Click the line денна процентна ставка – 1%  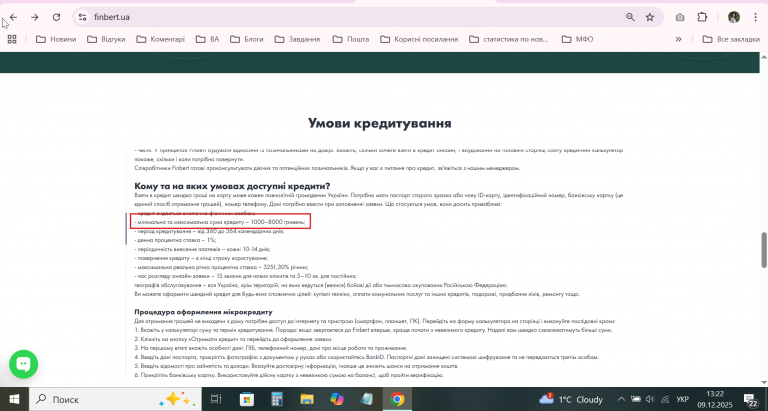coord(175,240)
